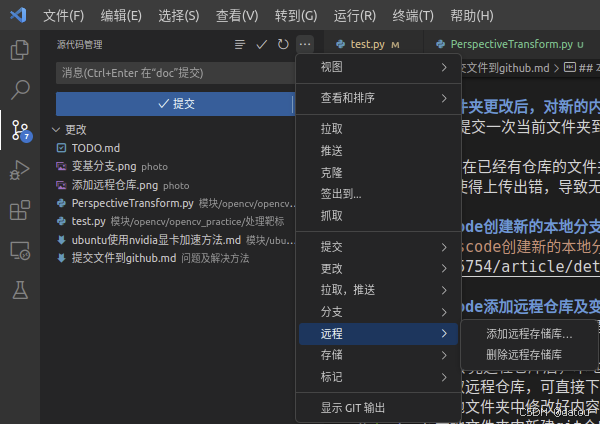Viewport: 600px width, 424px height.
Task: Open the Testing flask view
Action: pyautogui.click(x=20, y=290)
